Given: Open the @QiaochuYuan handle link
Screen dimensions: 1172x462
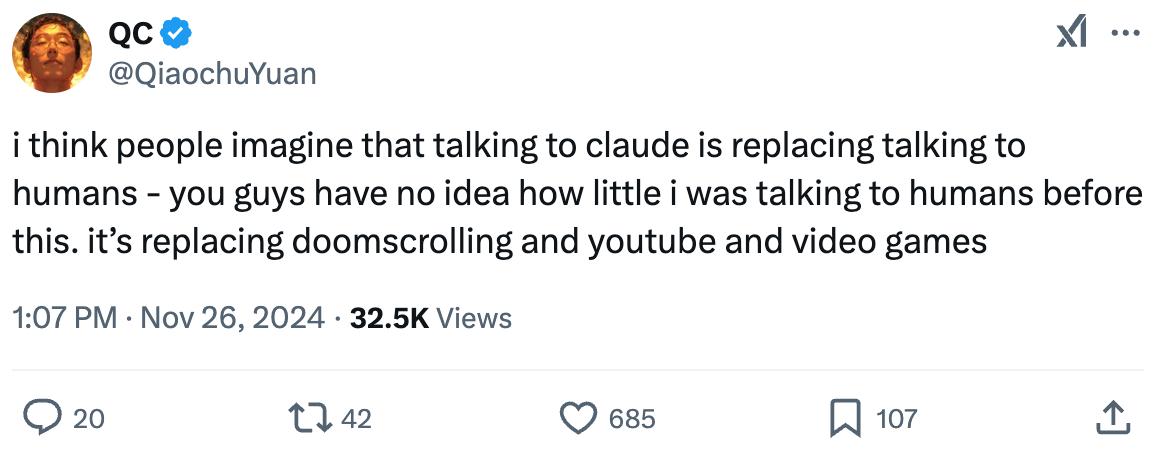Looking at the screenshot, I should [x=212, y=72].
